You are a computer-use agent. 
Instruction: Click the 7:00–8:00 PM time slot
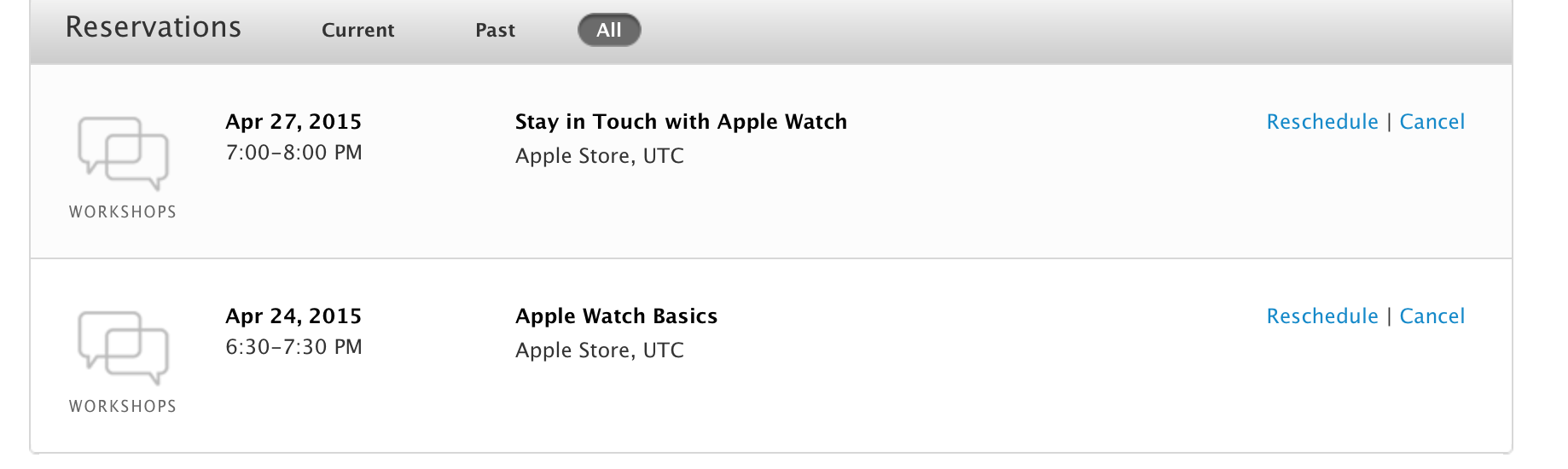point(293,153)
